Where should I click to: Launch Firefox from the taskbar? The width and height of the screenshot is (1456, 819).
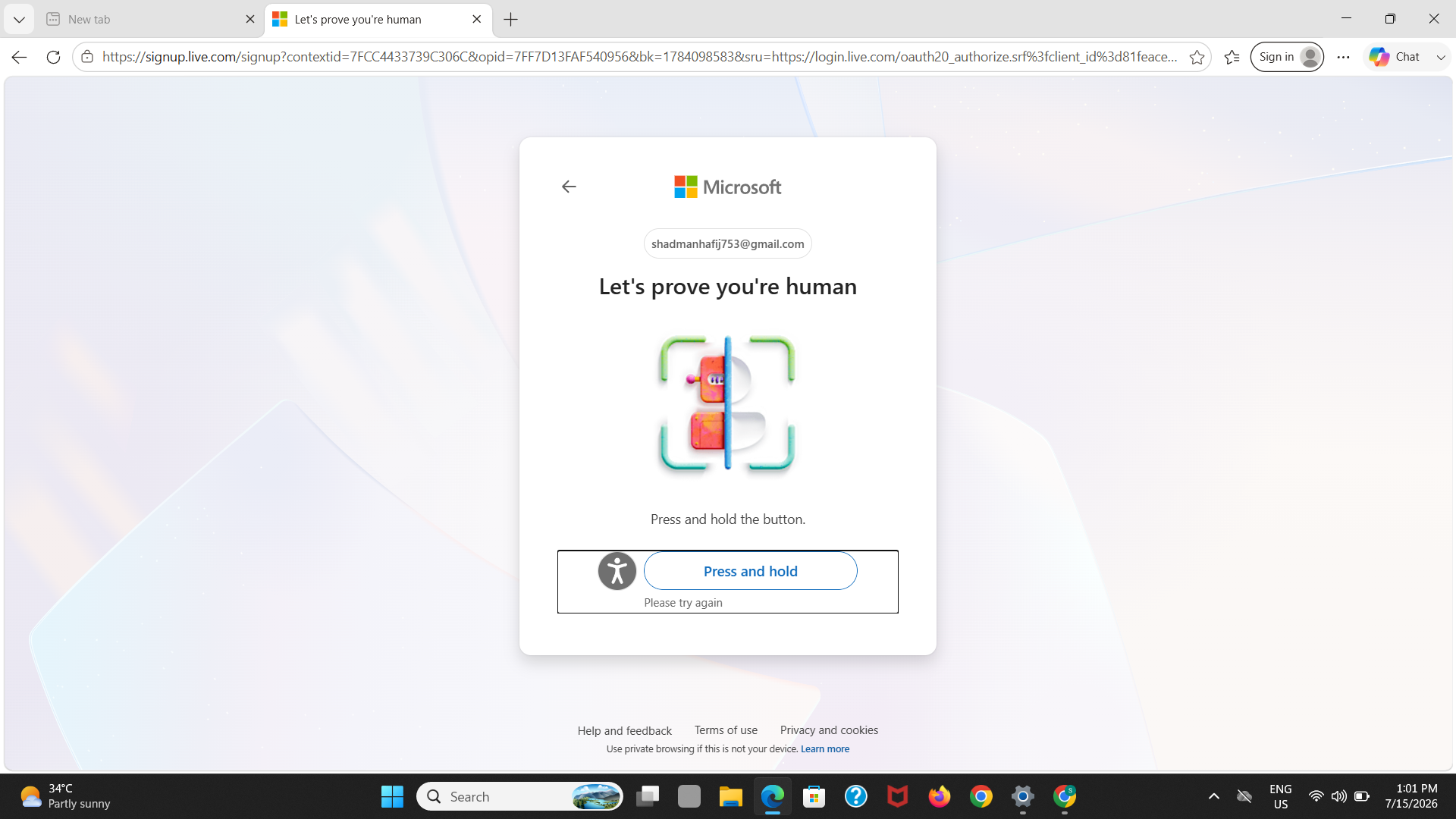[940, 796]
